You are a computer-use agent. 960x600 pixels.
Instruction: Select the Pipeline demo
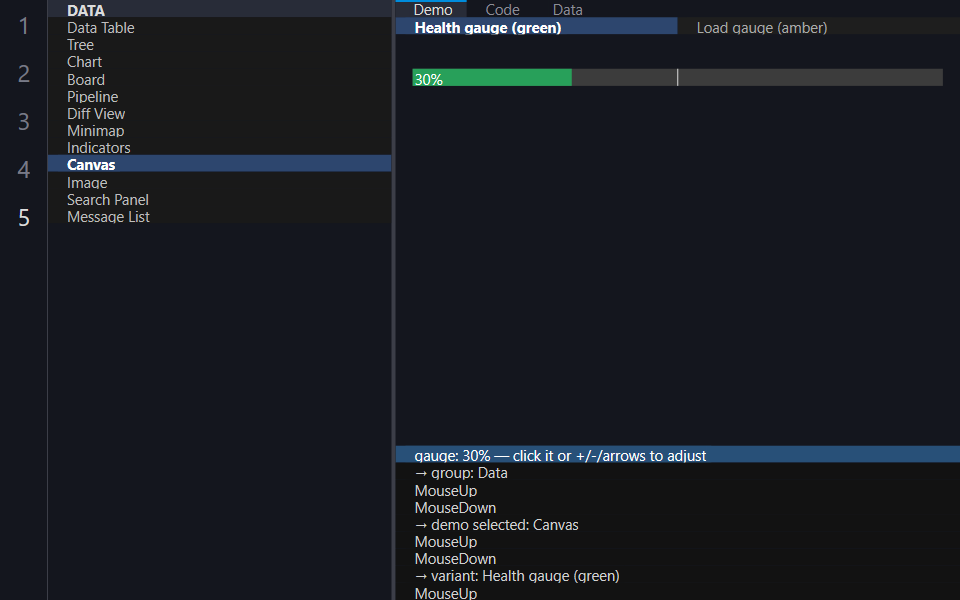tap(219, 96)
